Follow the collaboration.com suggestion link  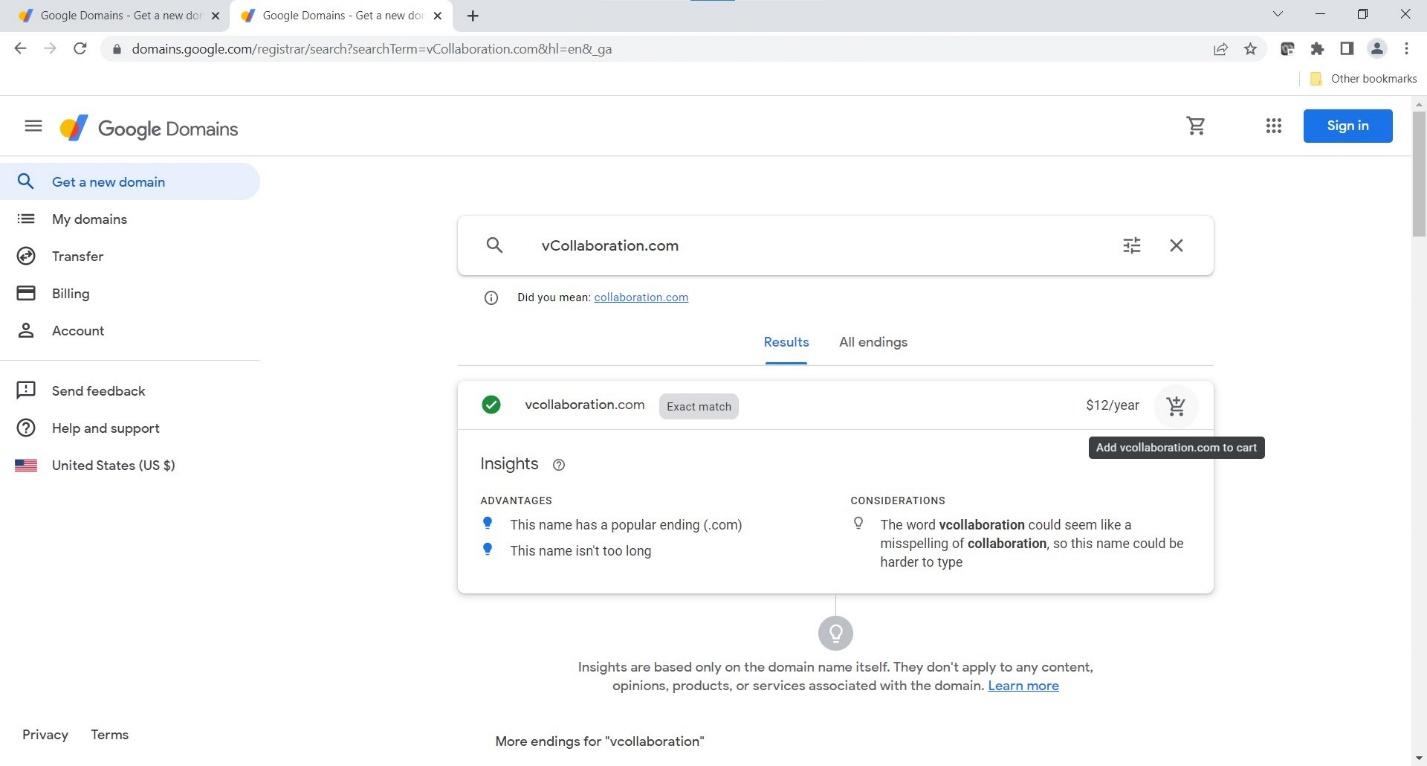(x=641, y=297)
